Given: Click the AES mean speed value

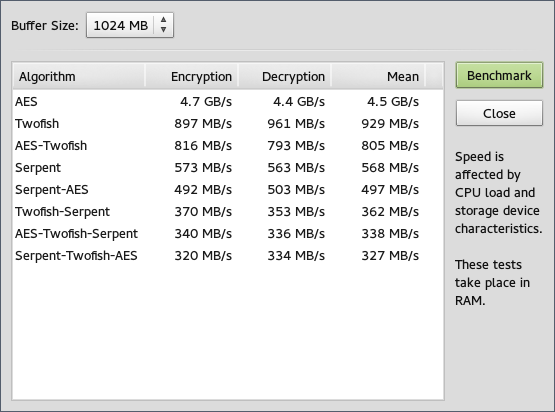Looking at the screenshot, I should [x=393, y=102].
